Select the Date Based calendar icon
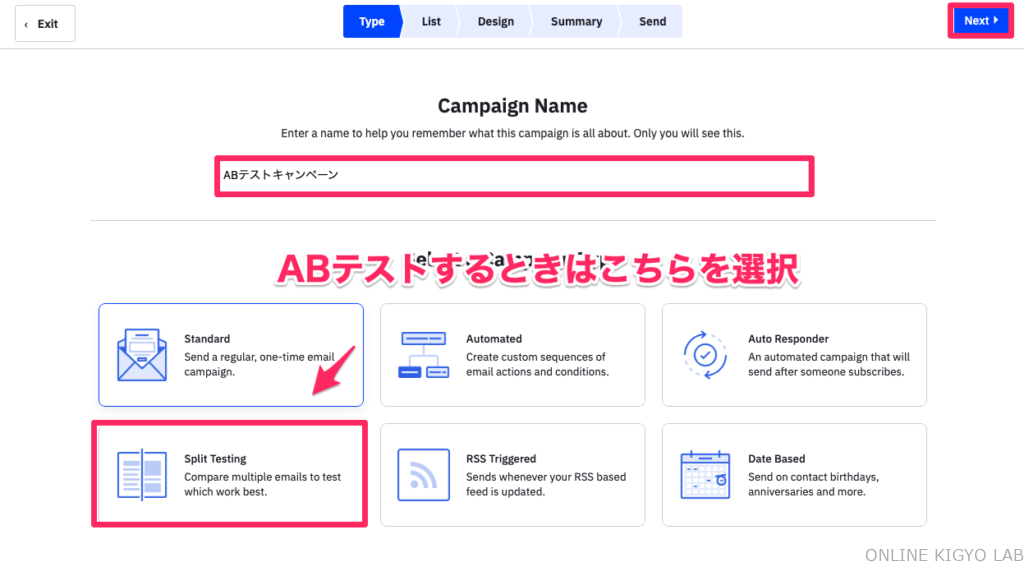Image resolution: width=1024 pixels, height=562 pixels. point(705,475)
